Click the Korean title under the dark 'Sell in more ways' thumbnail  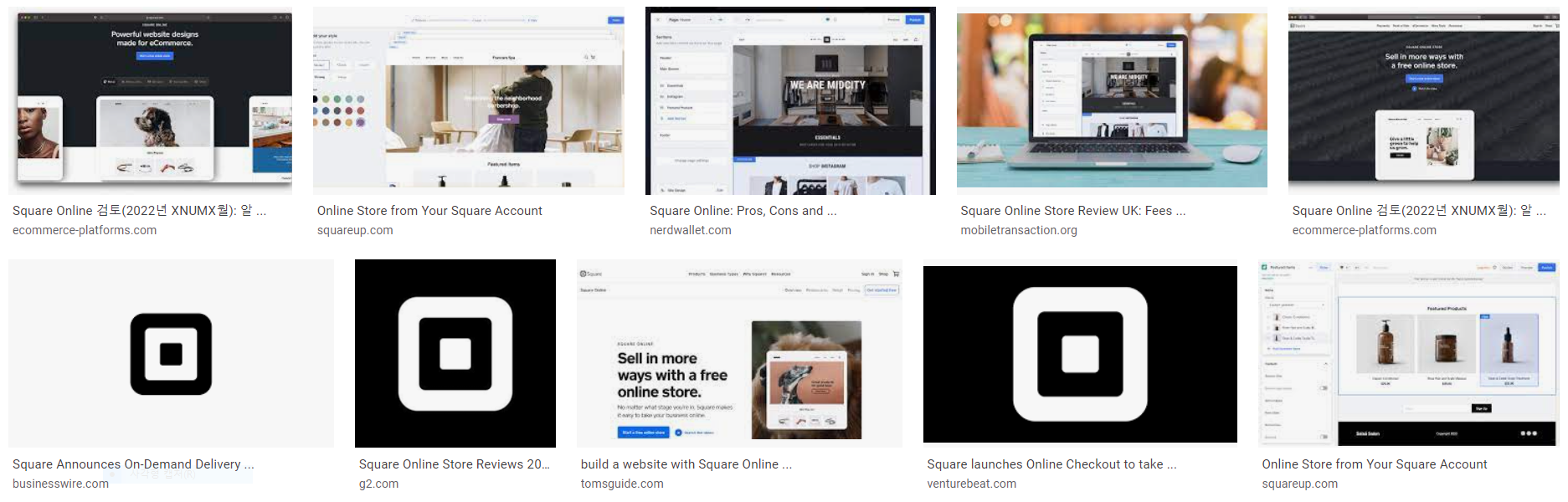[x=1419, y=211]
